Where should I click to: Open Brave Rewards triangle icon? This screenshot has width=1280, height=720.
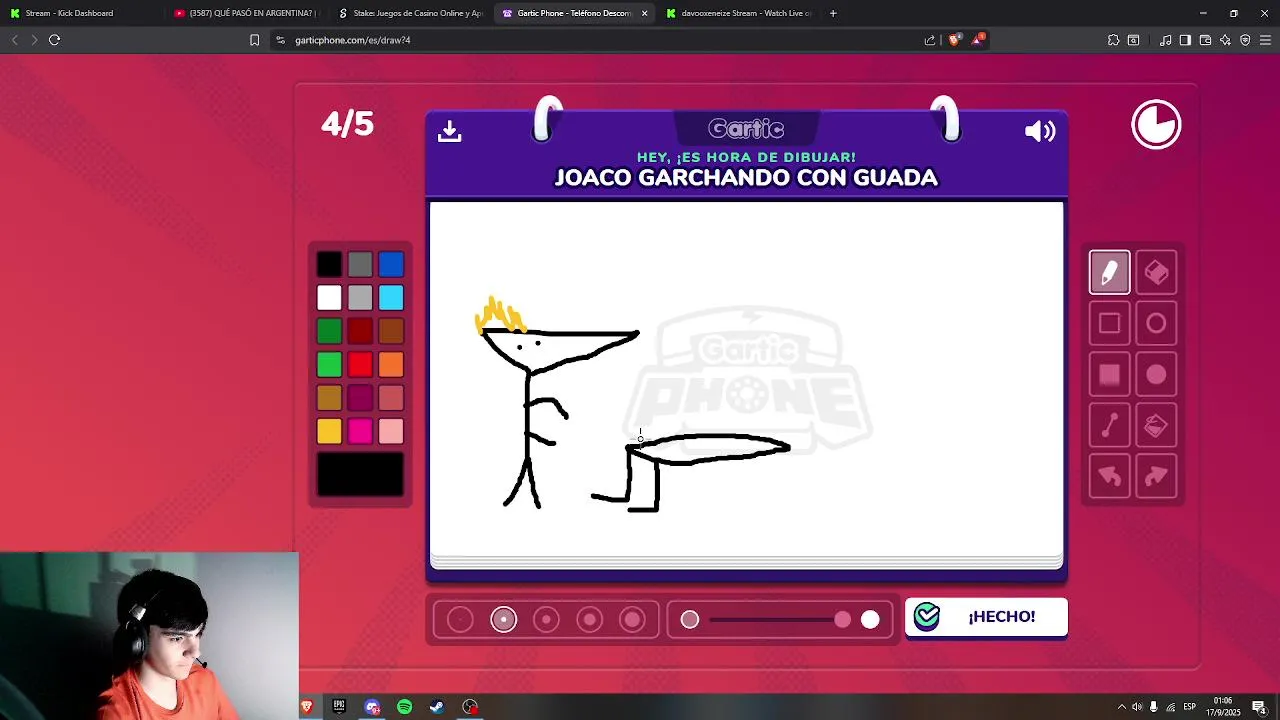coord(978,40)
